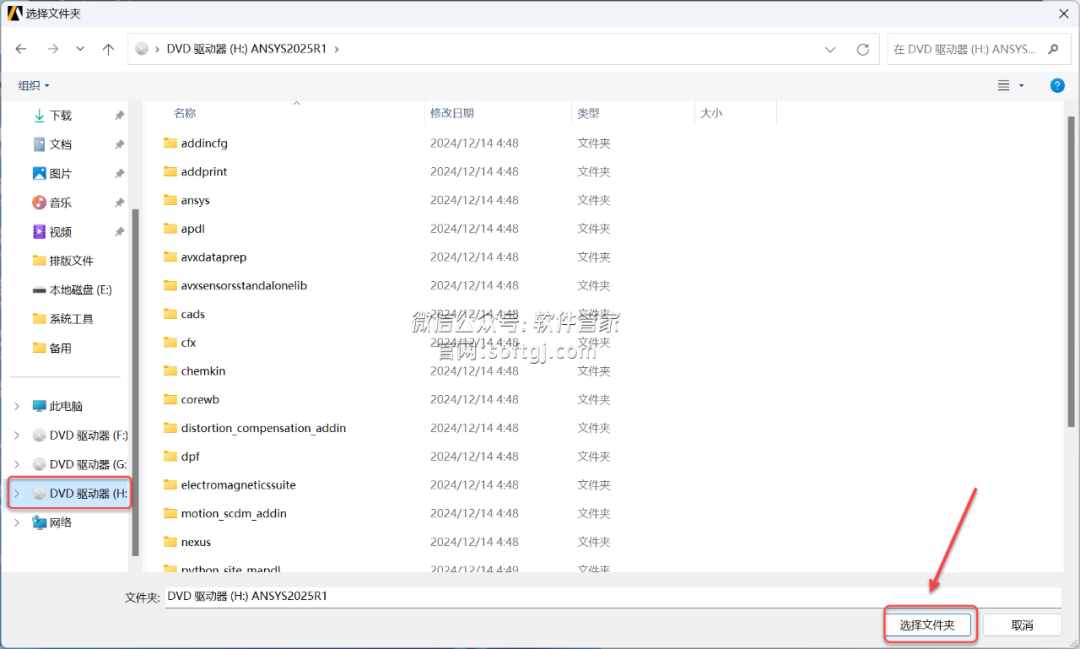
Task: Open view options dropdown arrow
Action: tap(1021, 85)
